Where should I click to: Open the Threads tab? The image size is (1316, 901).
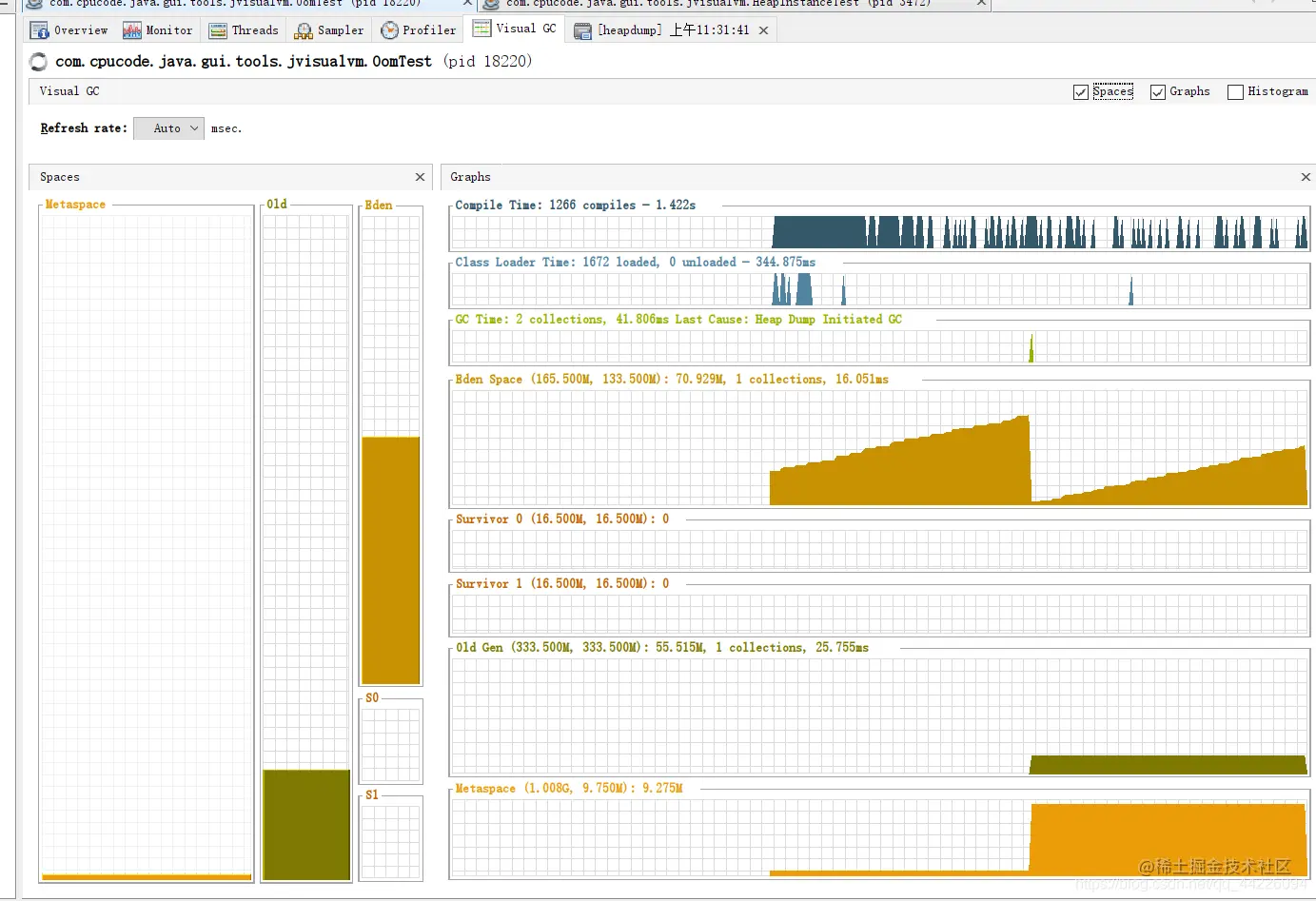(x=244, y=30)
